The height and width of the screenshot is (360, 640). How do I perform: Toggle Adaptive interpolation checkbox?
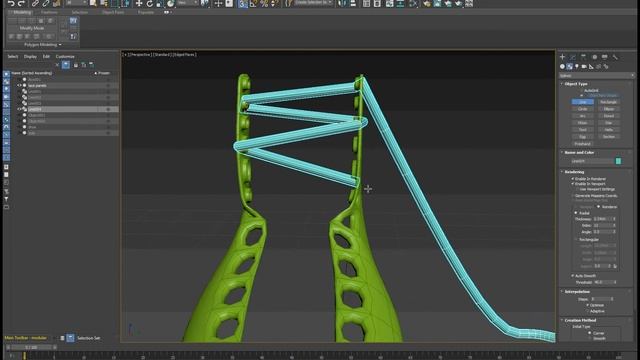click(x=588, y=311)
